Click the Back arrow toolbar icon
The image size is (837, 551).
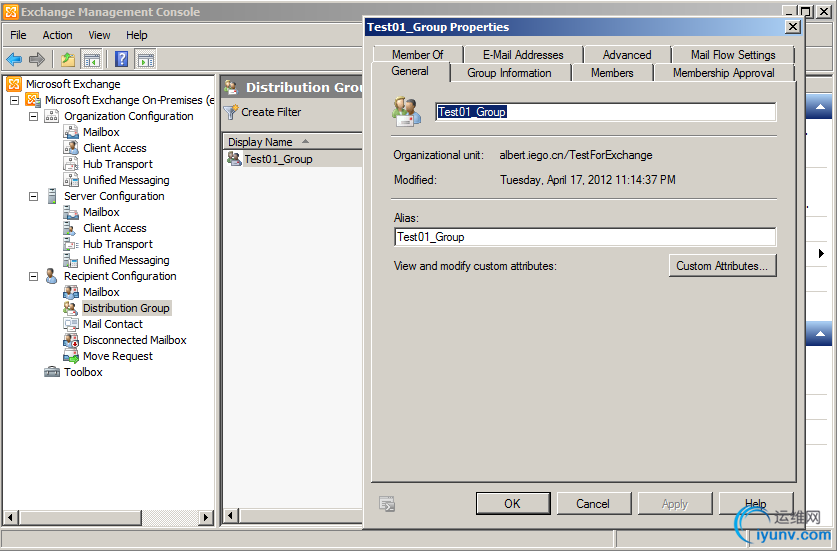click(14, 59)
